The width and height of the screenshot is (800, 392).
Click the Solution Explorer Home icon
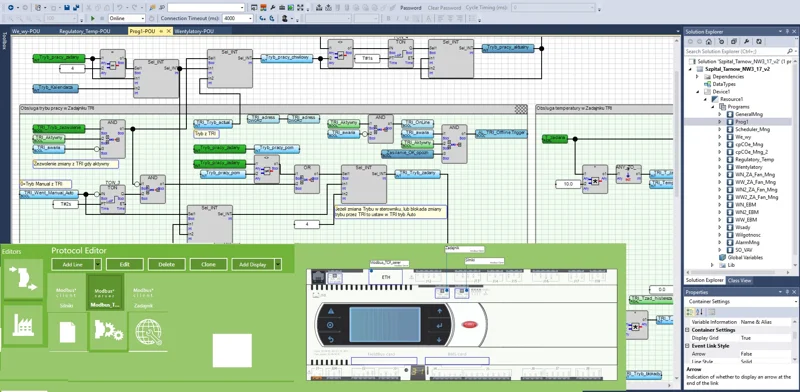[709, 42]
